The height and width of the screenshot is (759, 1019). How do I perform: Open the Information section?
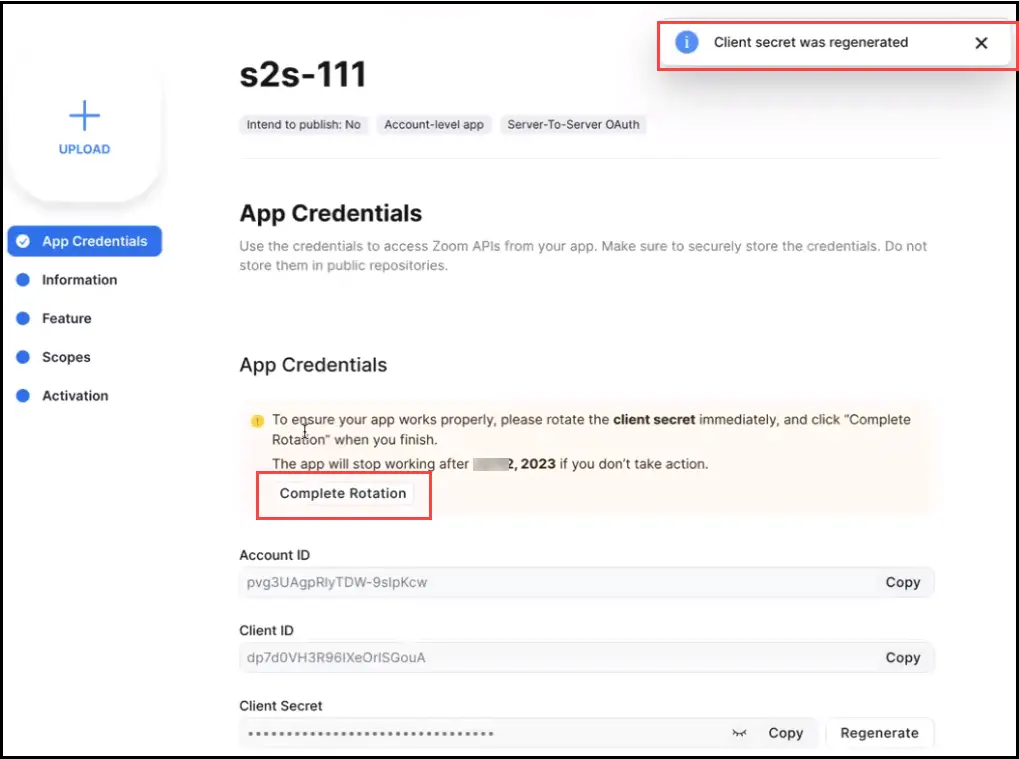tap(78, 280)
